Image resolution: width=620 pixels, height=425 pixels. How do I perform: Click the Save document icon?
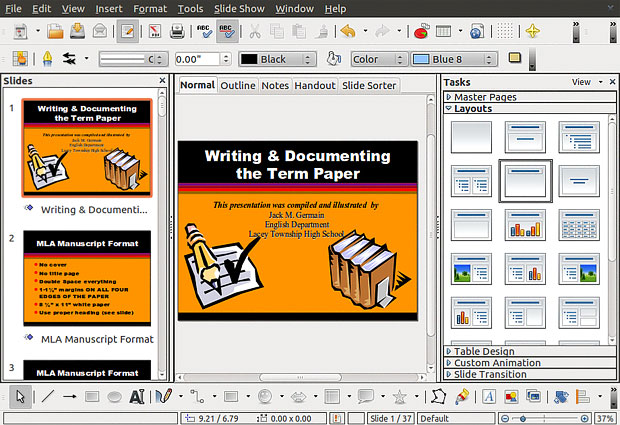[77, 31]
